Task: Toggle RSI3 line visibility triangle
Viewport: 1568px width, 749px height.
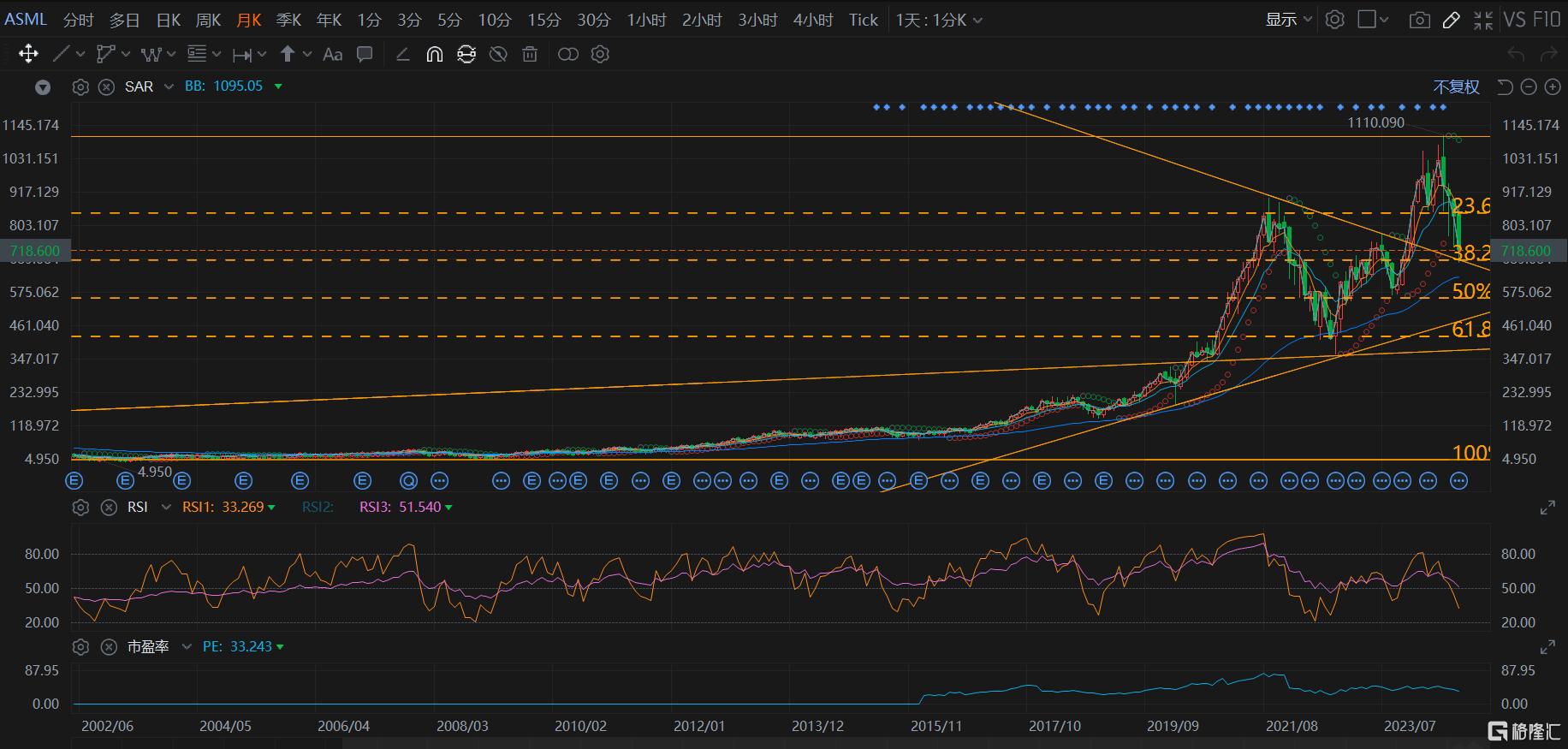Action: tap(448, 508)
